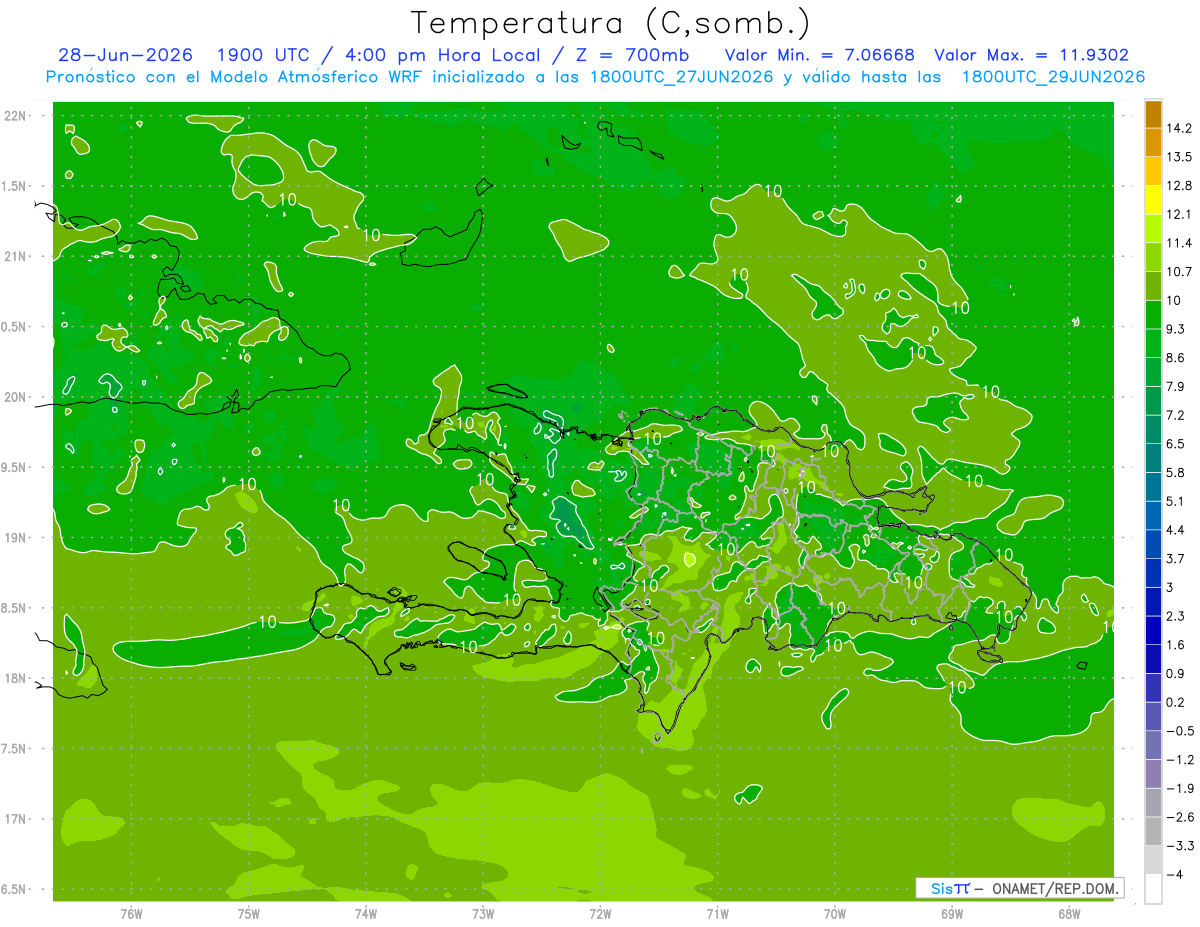1200x927 pixels.
Task: Click the '3.7' colorbar value
Action: pyautogui.click(x=1176, y=559)
